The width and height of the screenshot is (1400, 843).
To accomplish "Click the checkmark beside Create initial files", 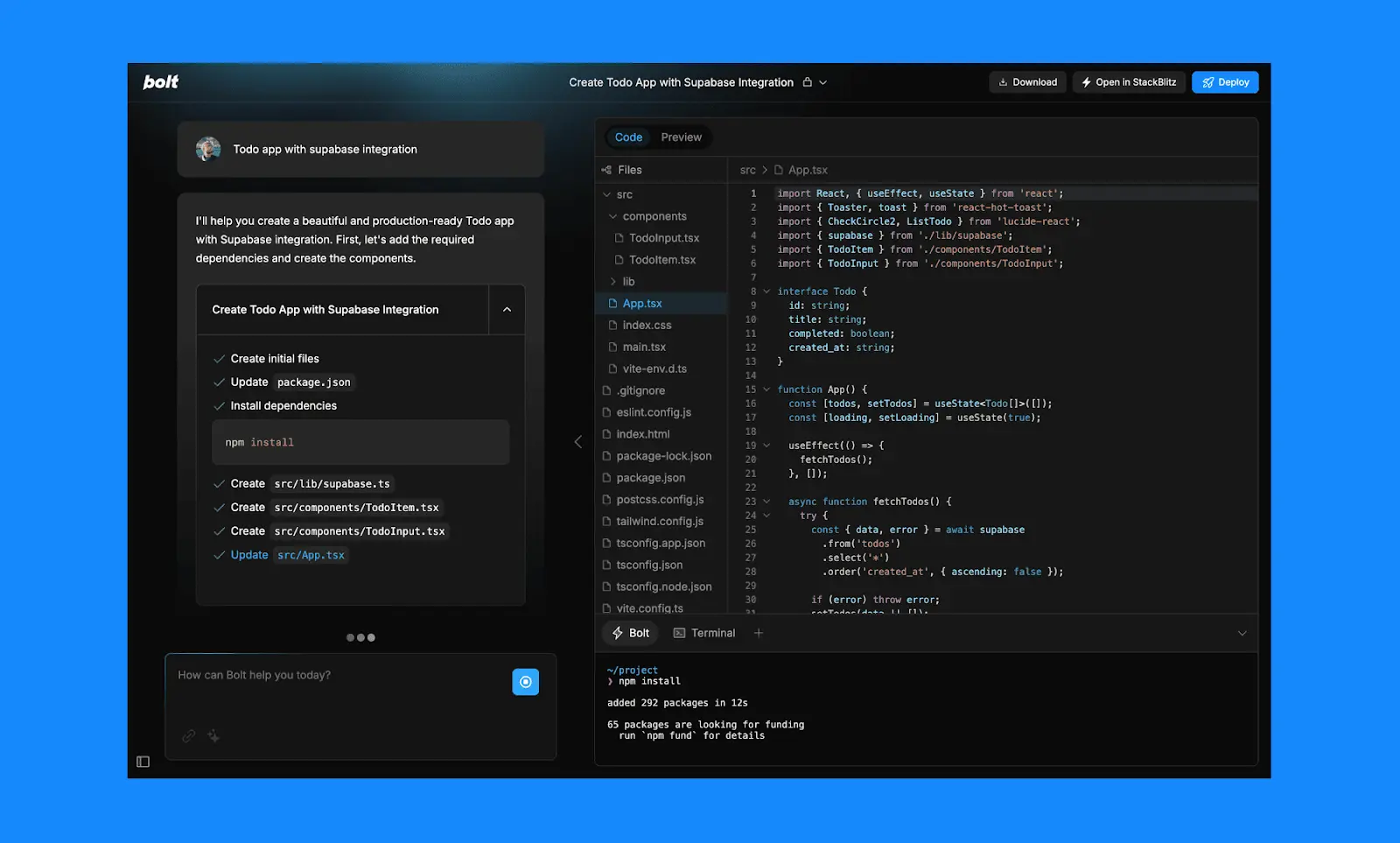I will [218, 358].
